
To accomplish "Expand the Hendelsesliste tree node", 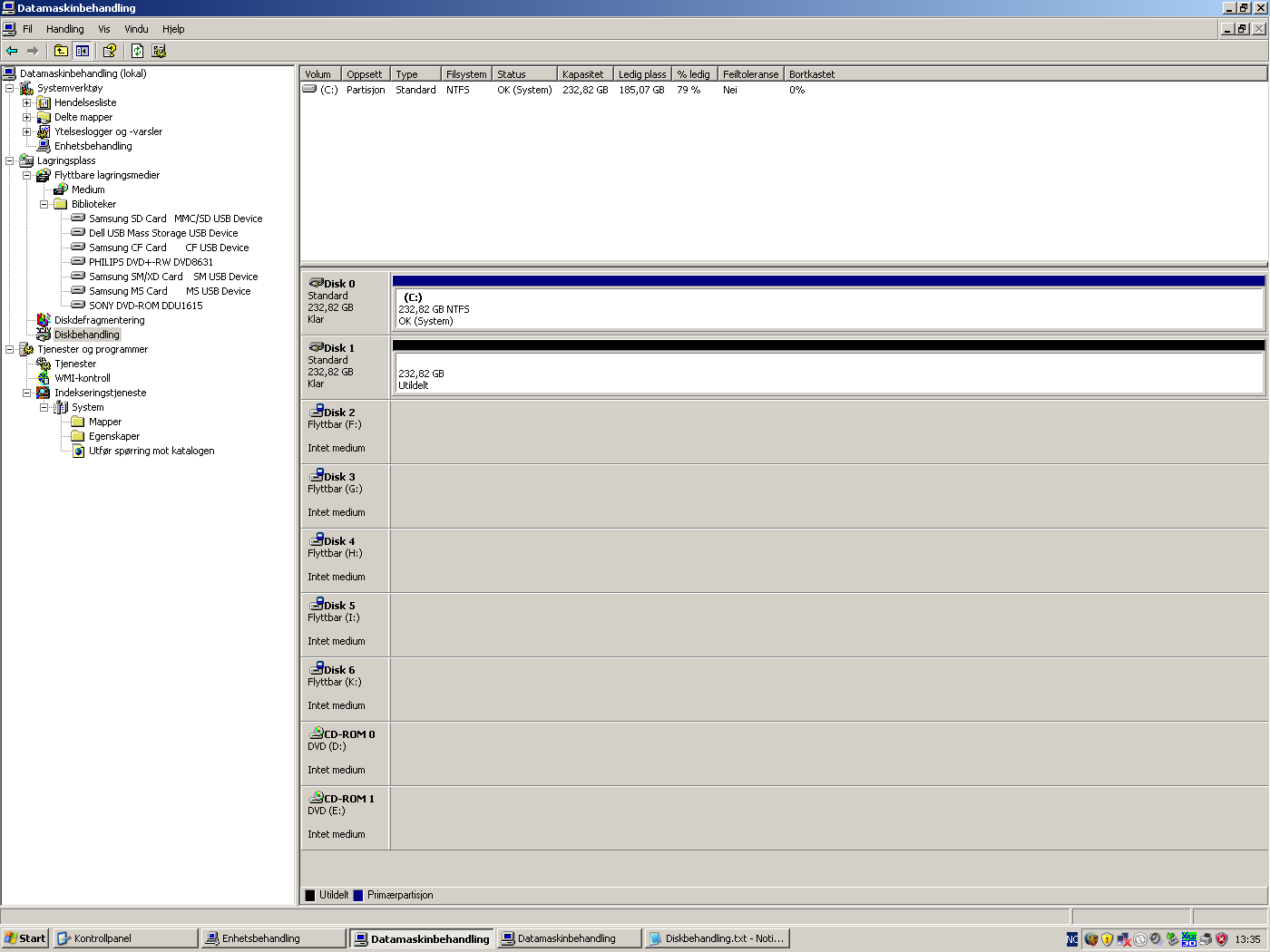I will (27, 102).
